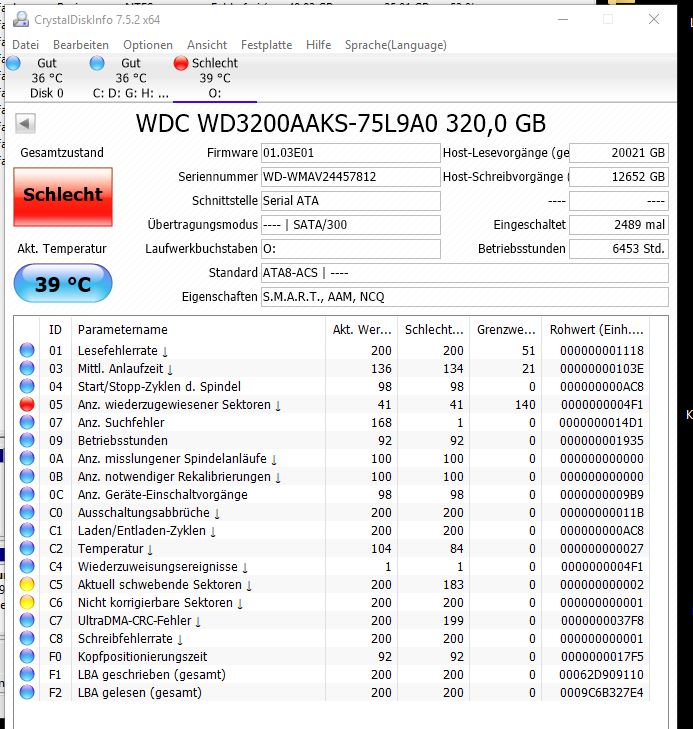The image size is (693, 729).
Task: Click the Grenzwe... column header
Action: point(506,330)
